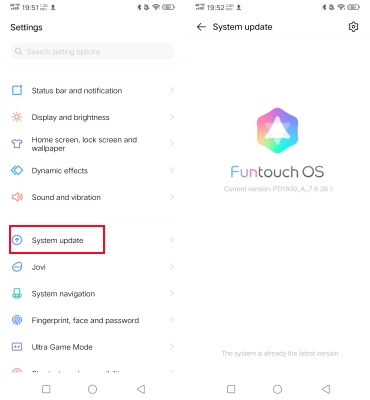Image resolution: width=370 pixels, height=400 pixels.
Task: Tap the Jovi assistant icon
Action: [x=17, y=267]
